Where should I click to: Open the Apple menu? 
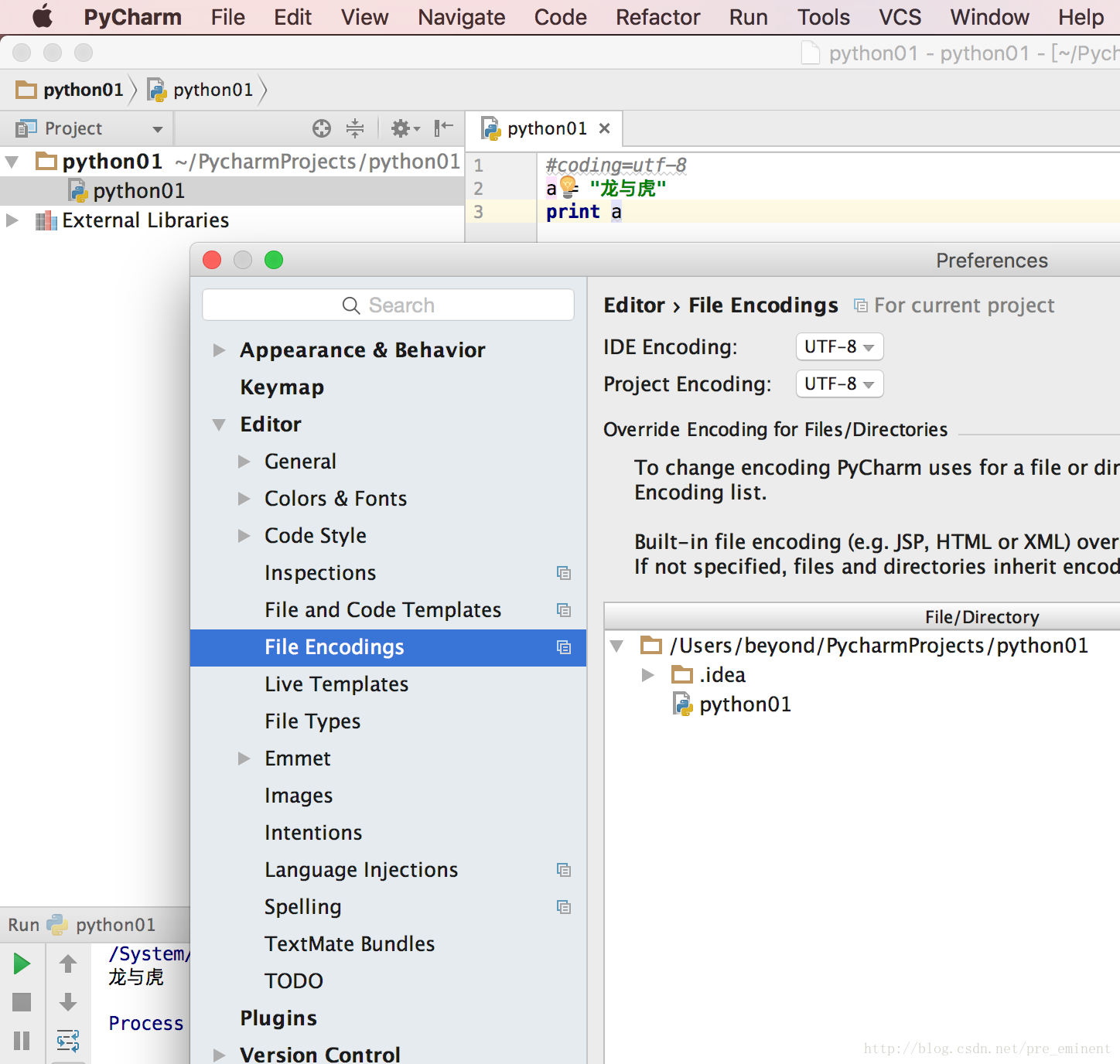pyautogui.click(x=43, y=16)
